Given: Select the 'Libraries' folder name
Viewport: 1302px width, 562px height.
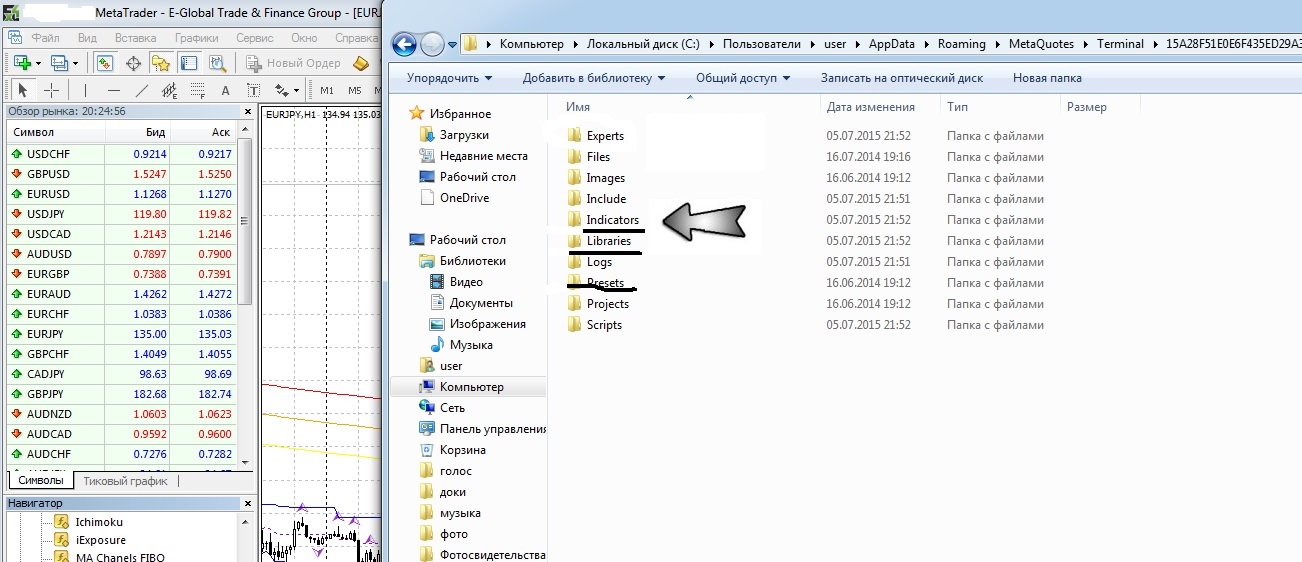Looking at the screenshot, I should (609, 240).
